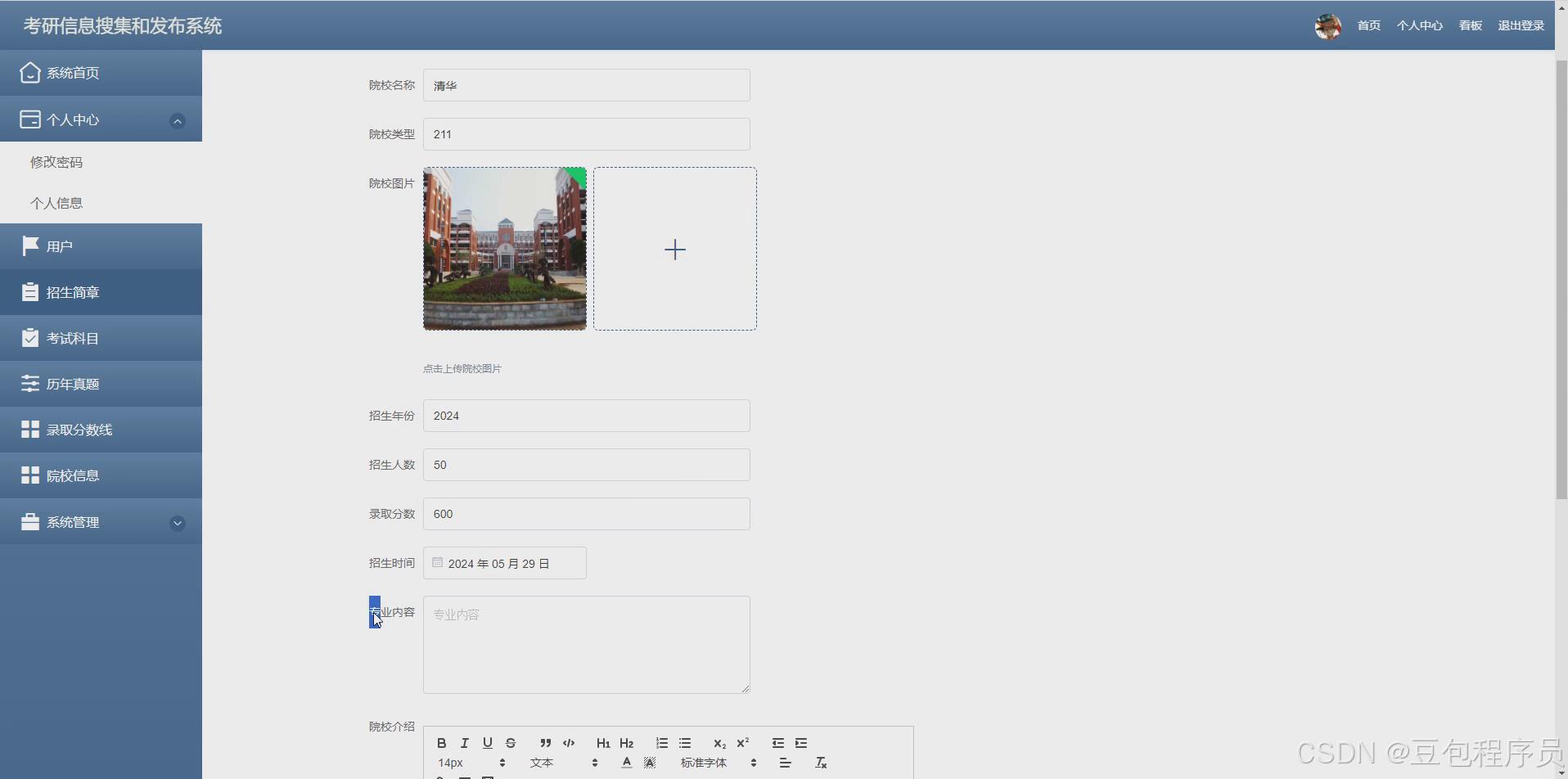Open the 标准字体 font family dropdown

[x=719, y=763]
